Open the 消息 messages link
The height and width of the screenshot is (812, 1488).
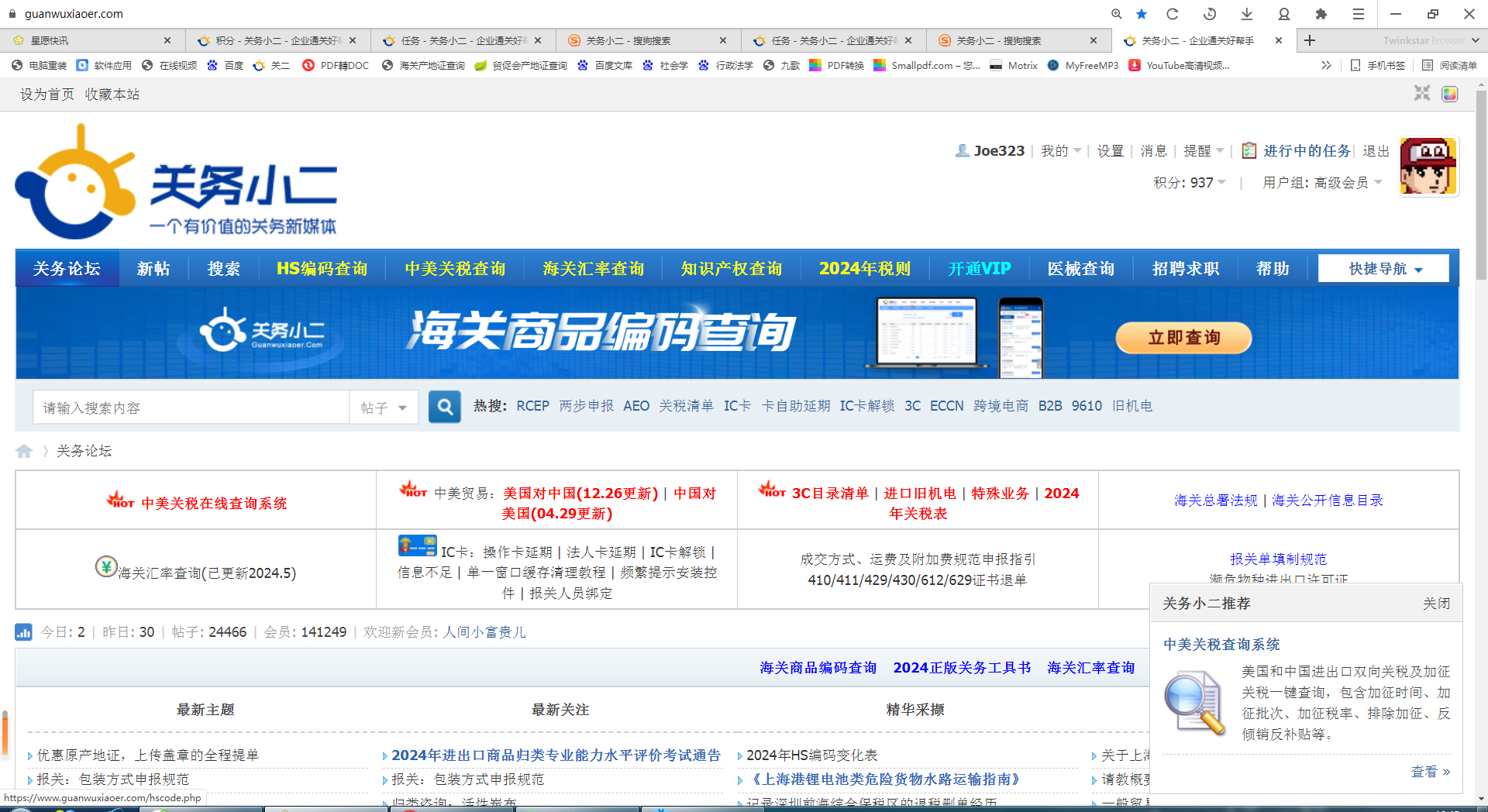pyautogui.click(x=1153, y=151)
